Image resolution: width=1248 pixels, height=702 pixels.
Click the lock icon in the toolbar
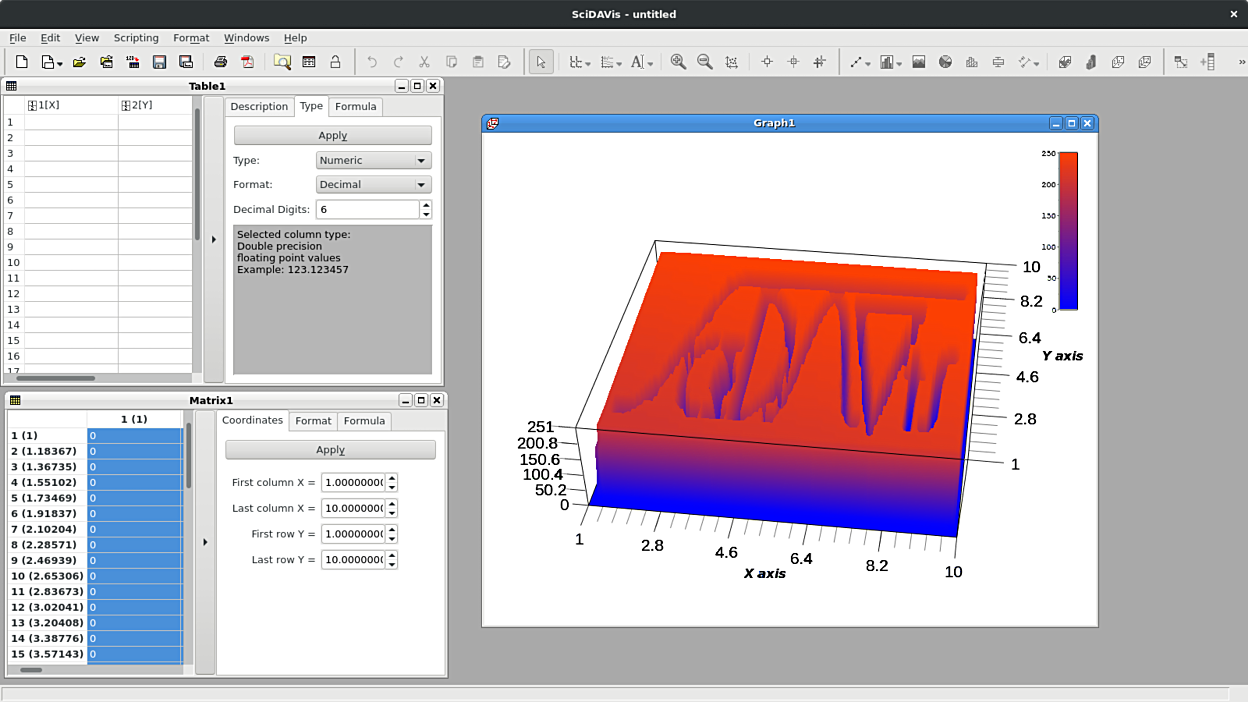coord(335,62)
